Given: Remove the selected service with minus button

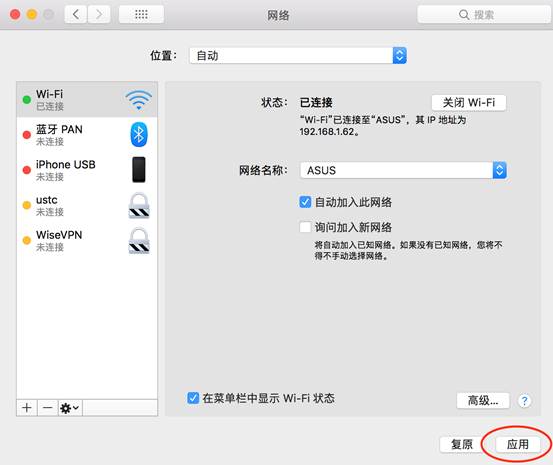Looking at the screenshot, I should pos(48,408).
